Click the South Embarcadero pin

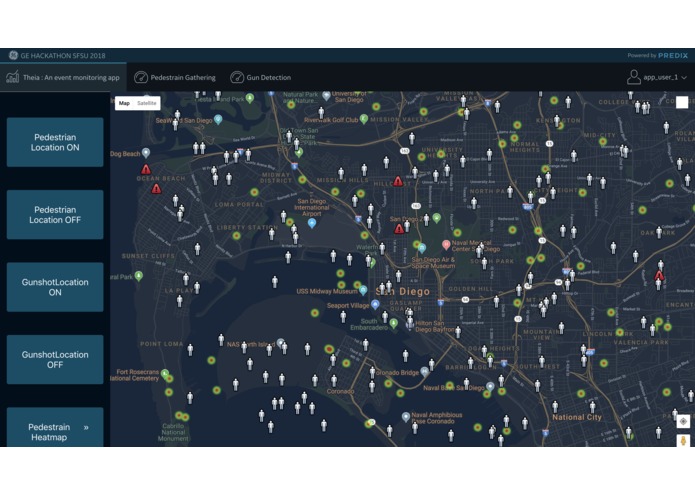coord(394,323)
